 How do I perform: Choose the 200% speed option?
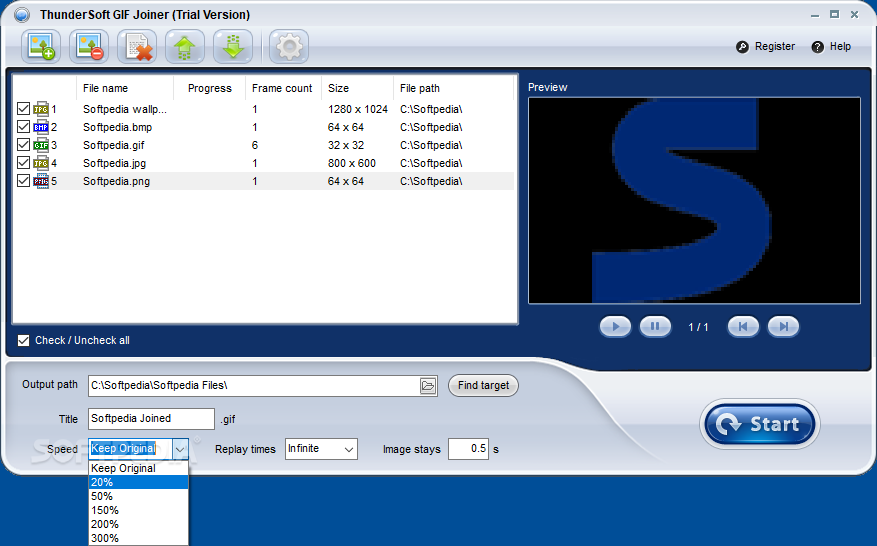tap(138, 524)
